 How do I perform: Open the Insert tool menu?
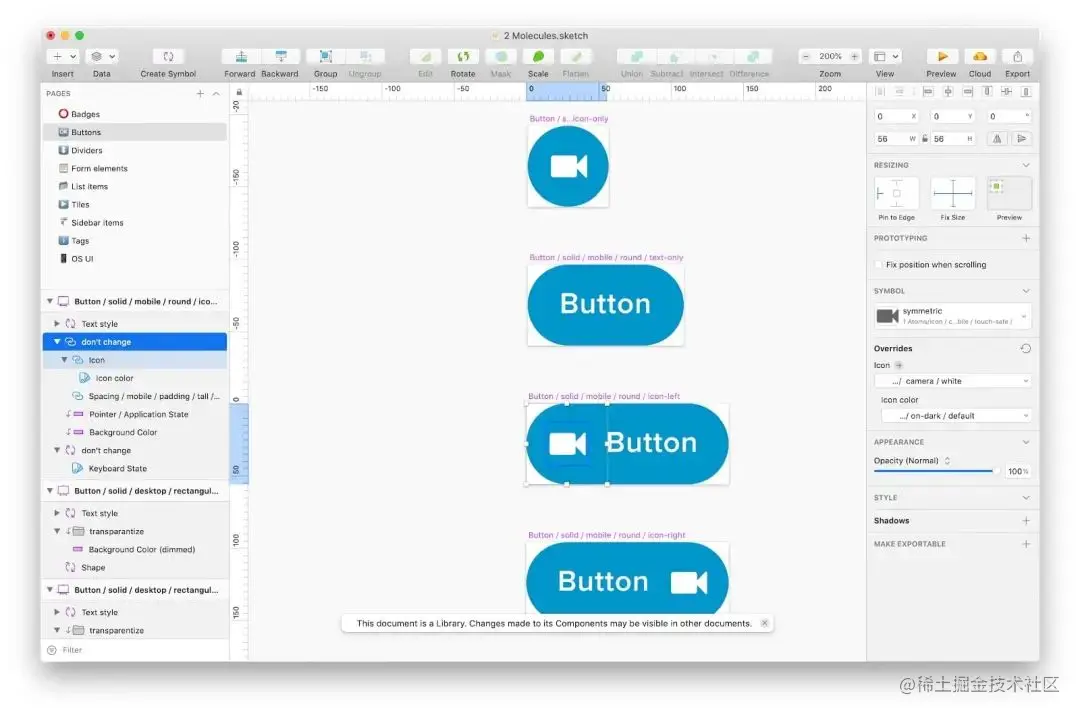[x=62, y=56]
